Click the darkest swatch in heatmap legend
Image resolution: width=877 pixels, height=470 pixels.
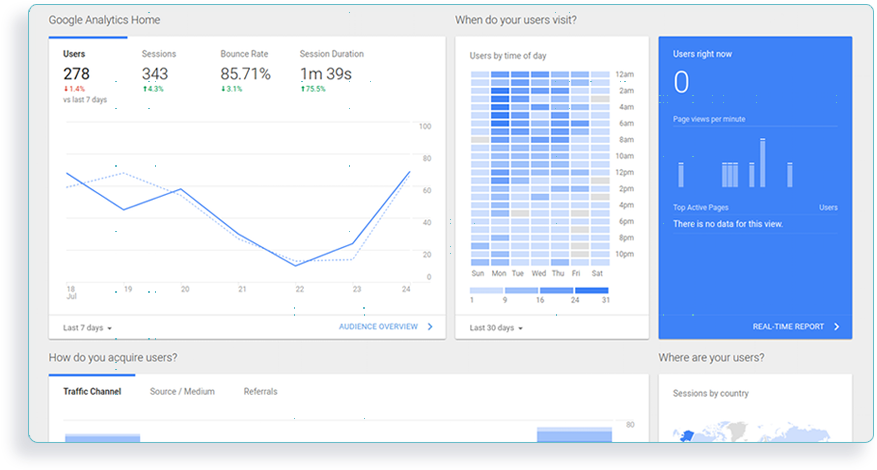592,291
